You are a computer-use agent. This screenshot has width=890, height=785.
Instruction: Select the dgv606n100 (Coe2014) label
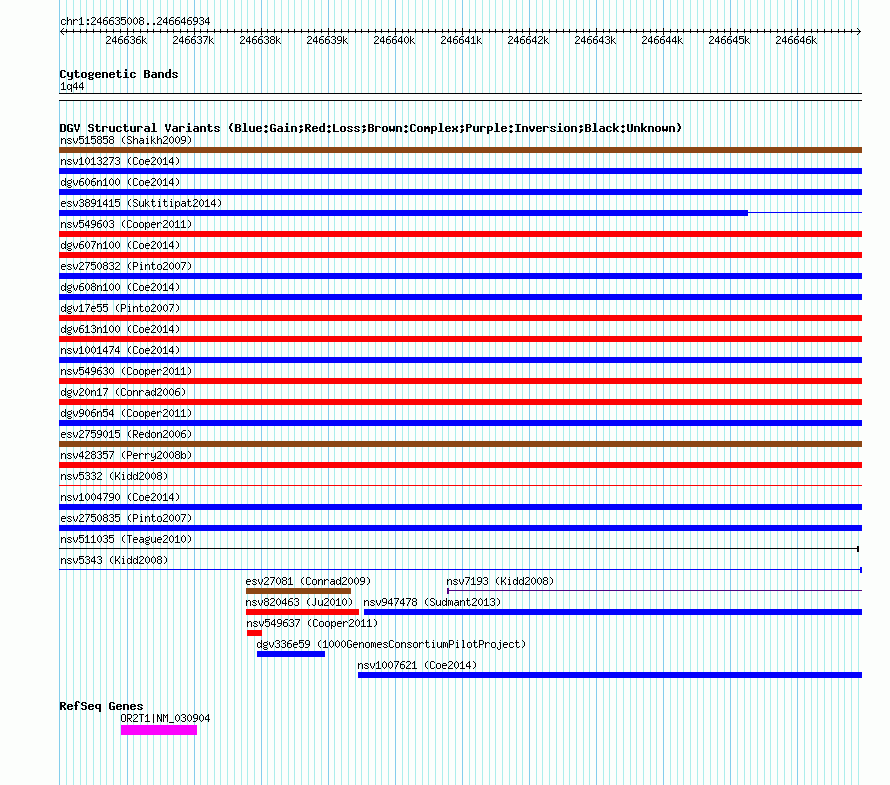[120, 182]
